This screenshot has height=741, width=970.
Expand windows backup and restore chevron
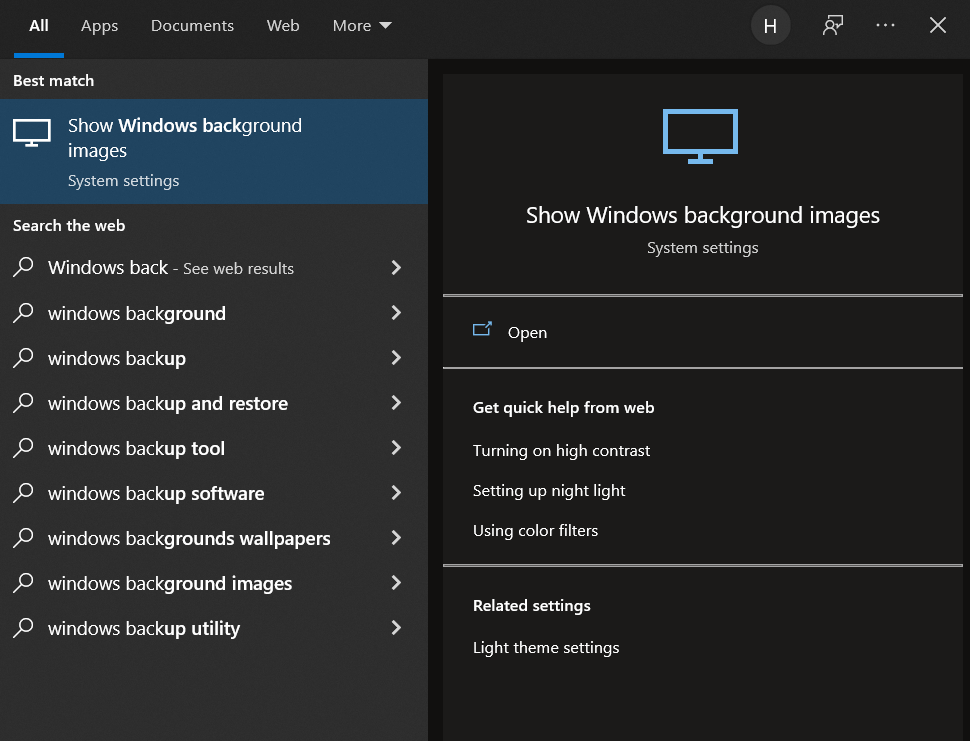(396, 403)
